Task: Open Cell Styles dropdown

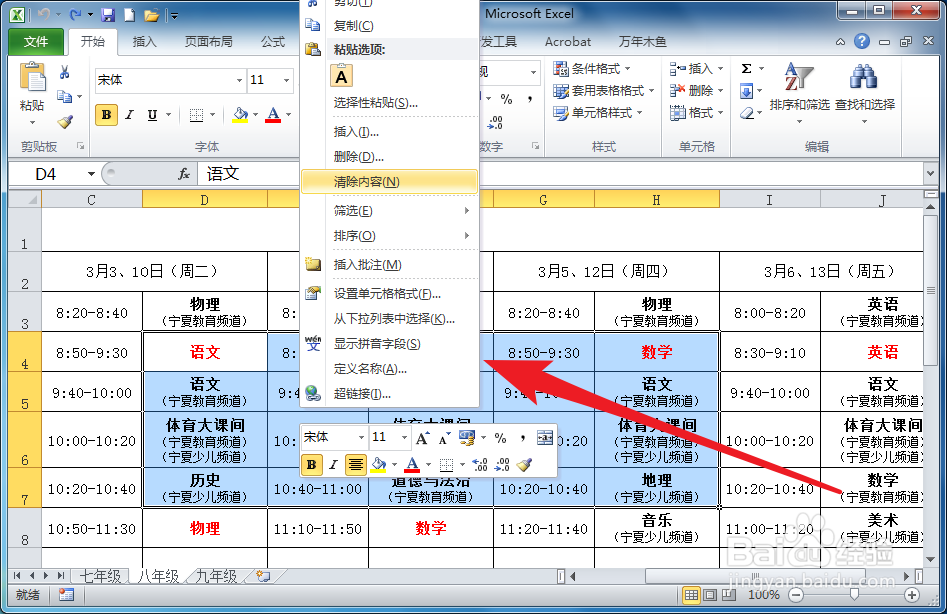Action: click(598, 113)
